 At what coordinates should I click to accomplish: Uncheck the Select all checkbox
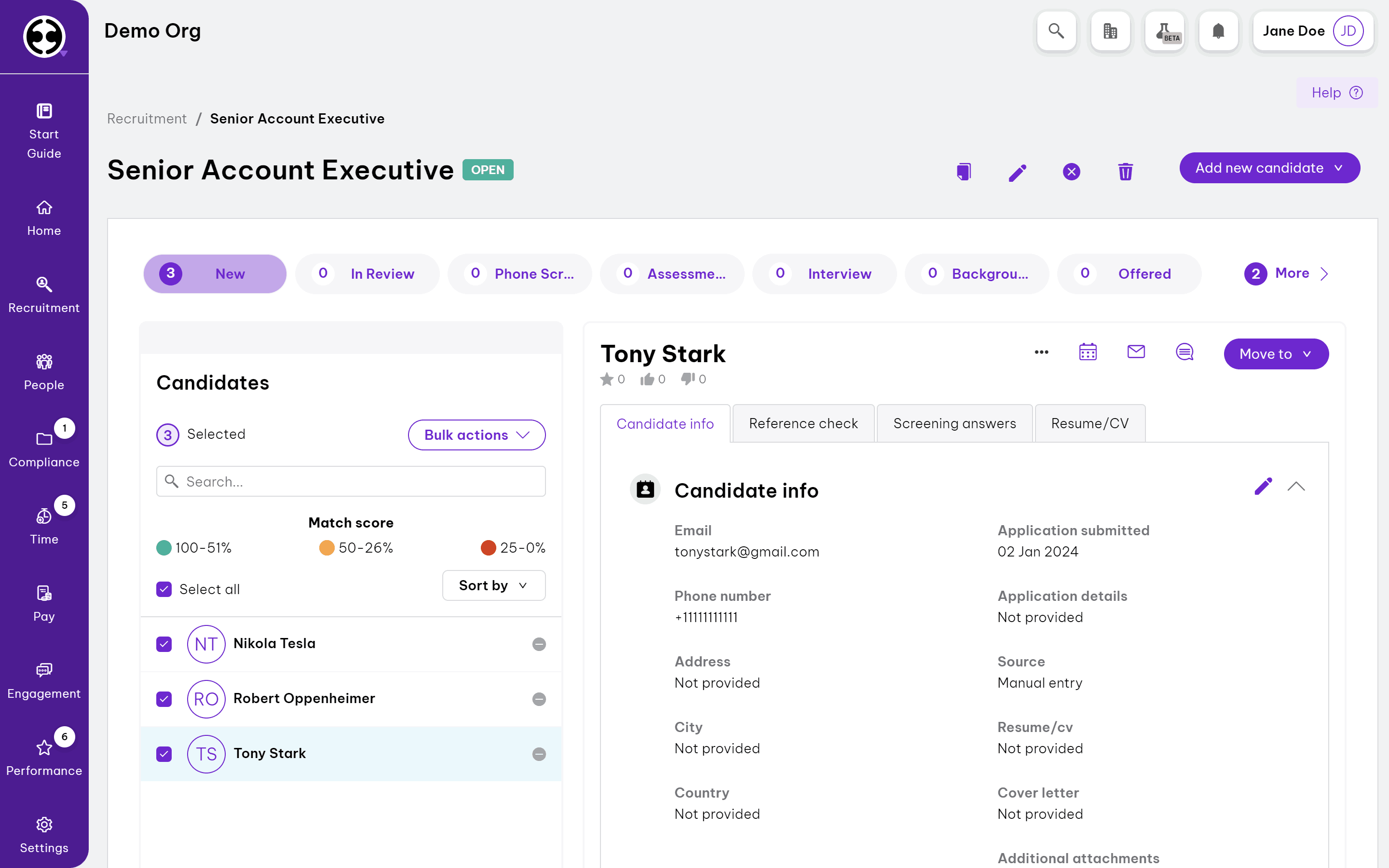point(164,589)
